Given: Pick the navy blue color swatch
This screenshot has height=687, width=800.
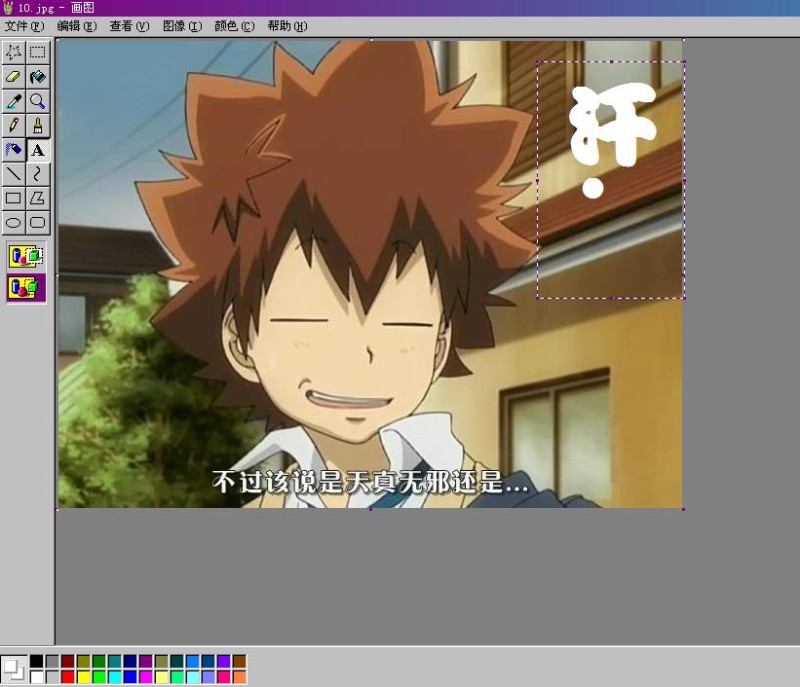Looking at the screenshot, I should 130,661.
